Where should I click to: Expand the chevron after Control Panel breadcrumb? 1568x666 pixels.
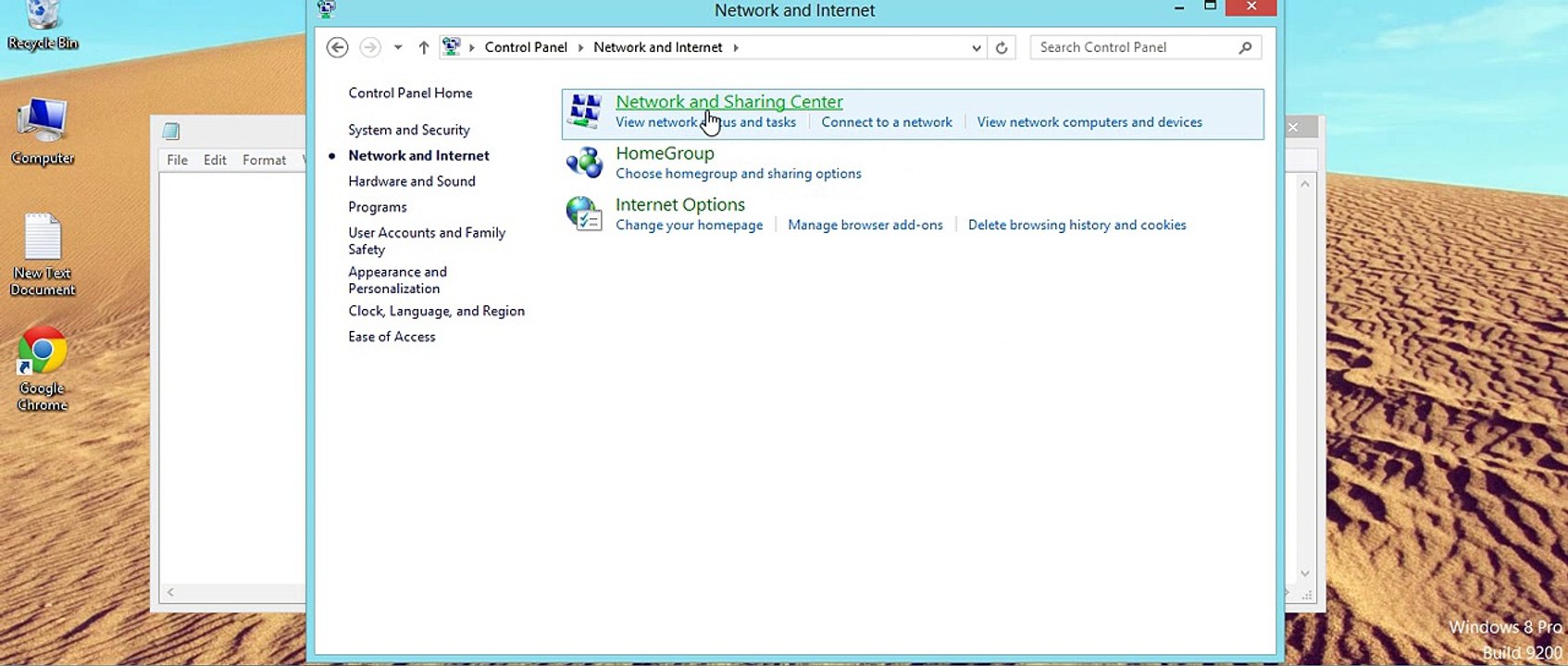click(581, 47)
